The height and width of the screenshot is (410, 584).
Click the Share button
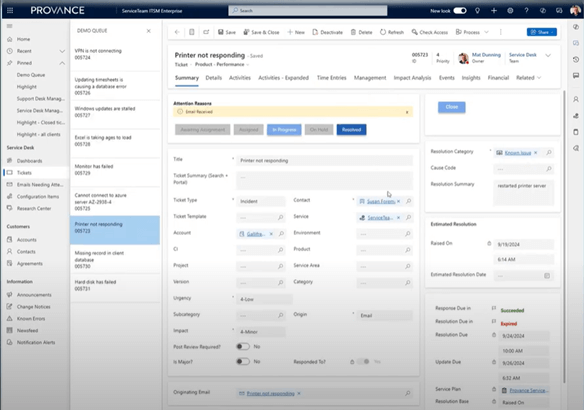click(x=542, y=32)
